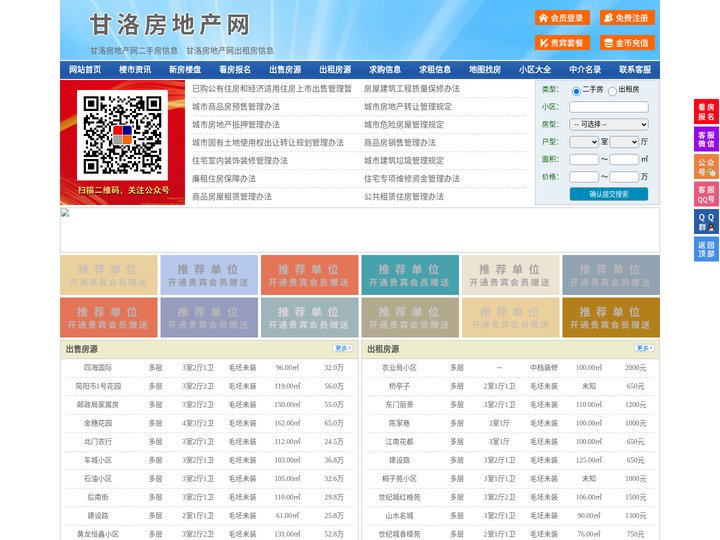Image resolution: width=720 pixels, height=540 pixels.
Task: Open 廉租住房保障办法 article link
Action: (224, 179)
